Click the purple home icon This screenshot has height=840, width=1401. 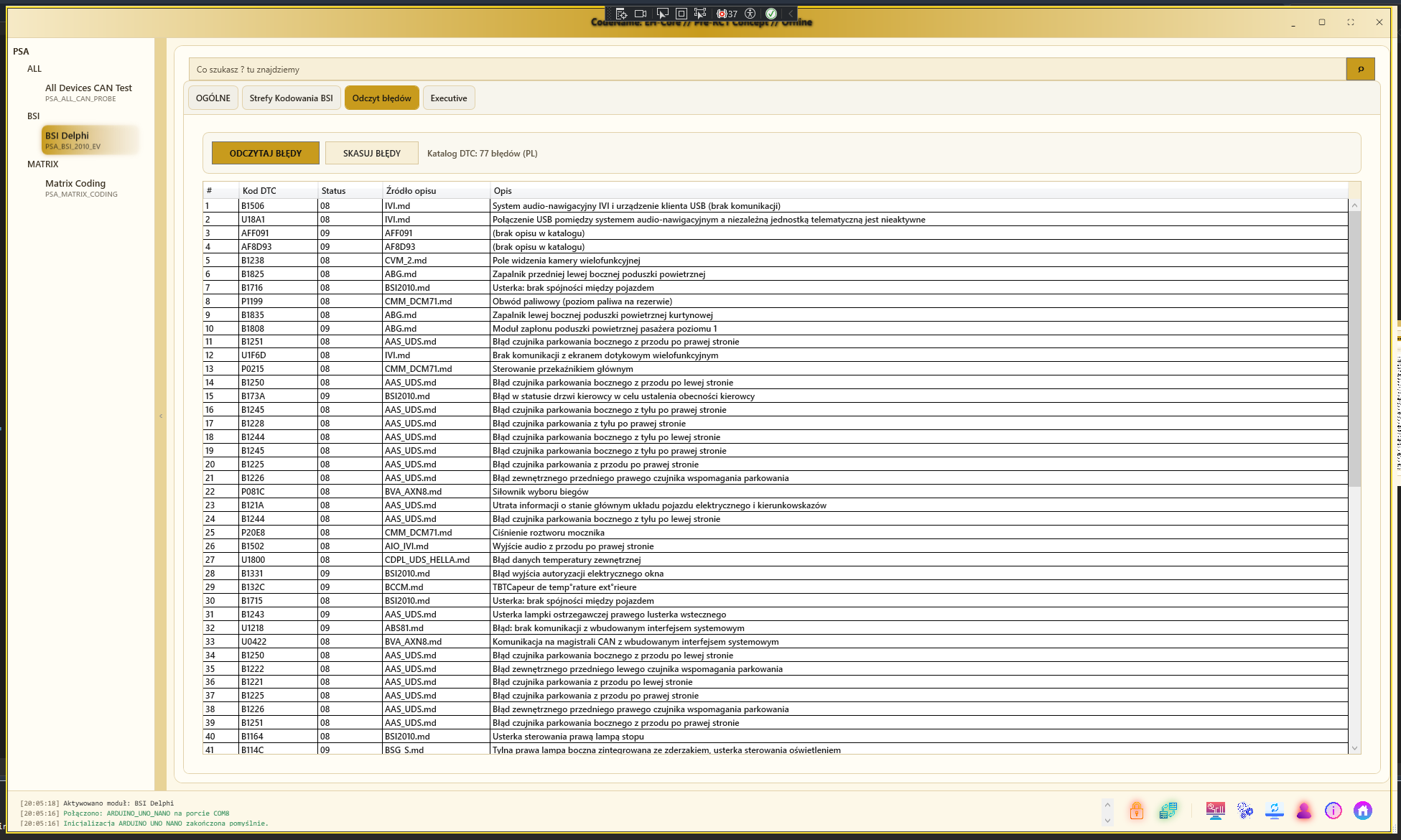tap(1363, 811)
